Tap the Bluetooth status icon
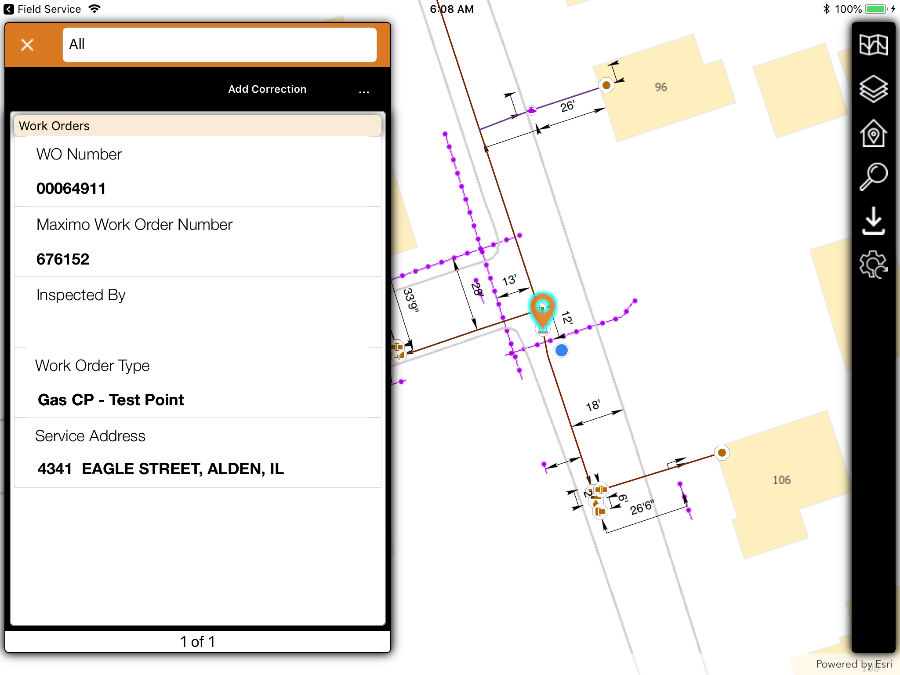The image size is (900, 675). point(826,9)
